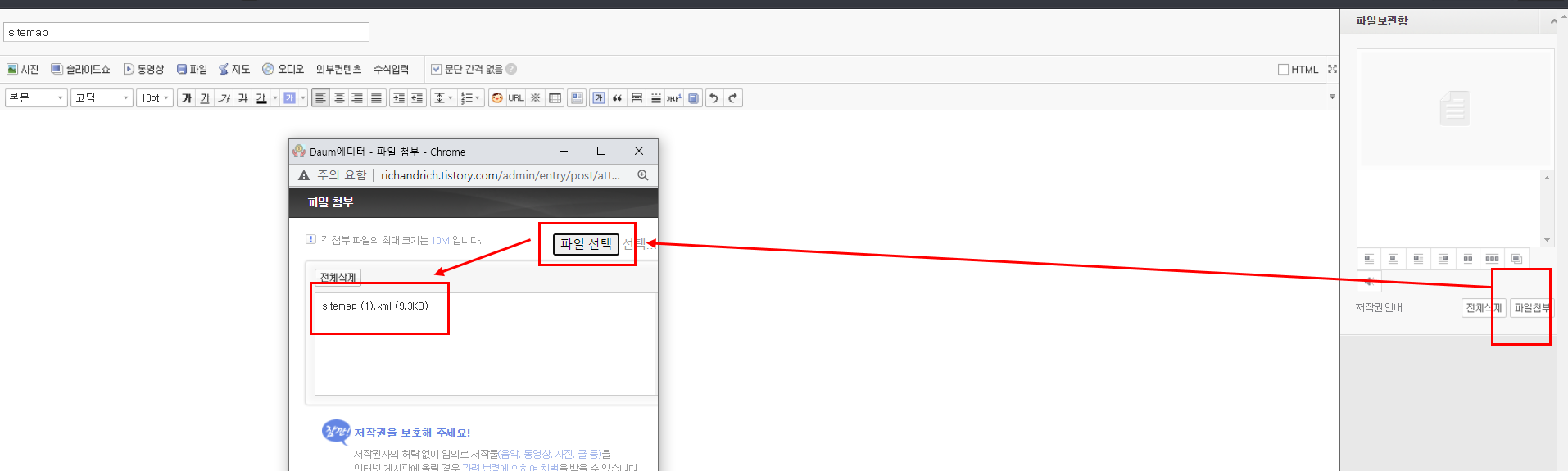The image size is (1568, 471).
Task: Click the file preview thumbnail area
Action: pos(1455,109)
